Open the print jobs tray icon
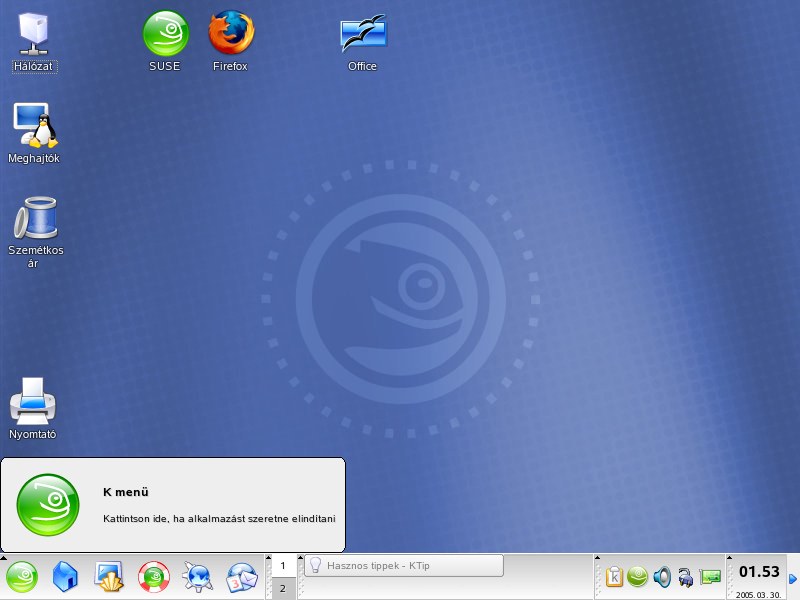 coord(685,578)
